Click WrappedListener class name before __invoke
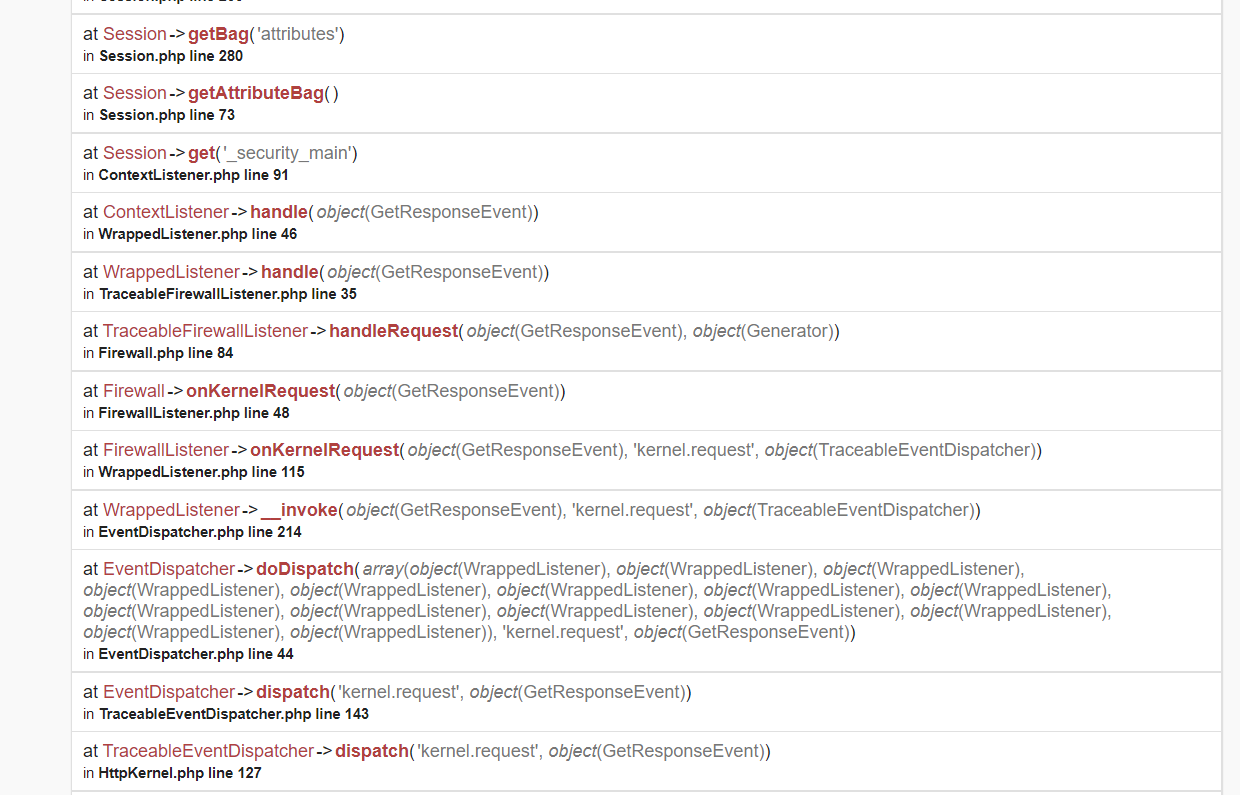The height and width of the screenshot is (795, 1240). 171,510
